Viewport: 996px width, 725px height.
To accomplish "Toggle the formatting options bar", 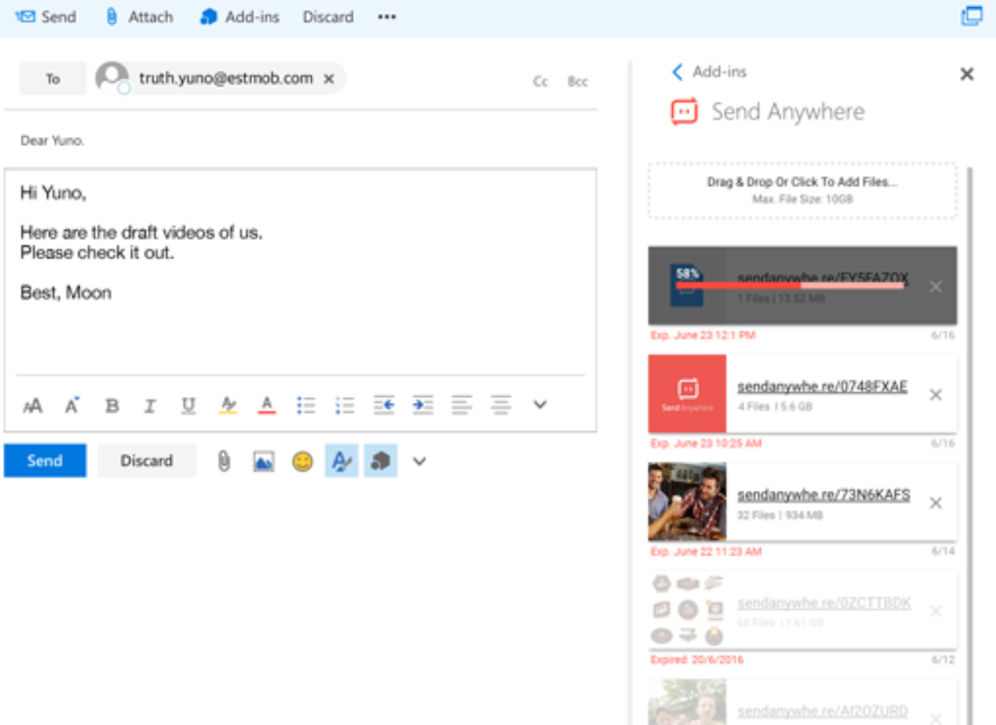I will pyautogui.click(x=342, y=461).
